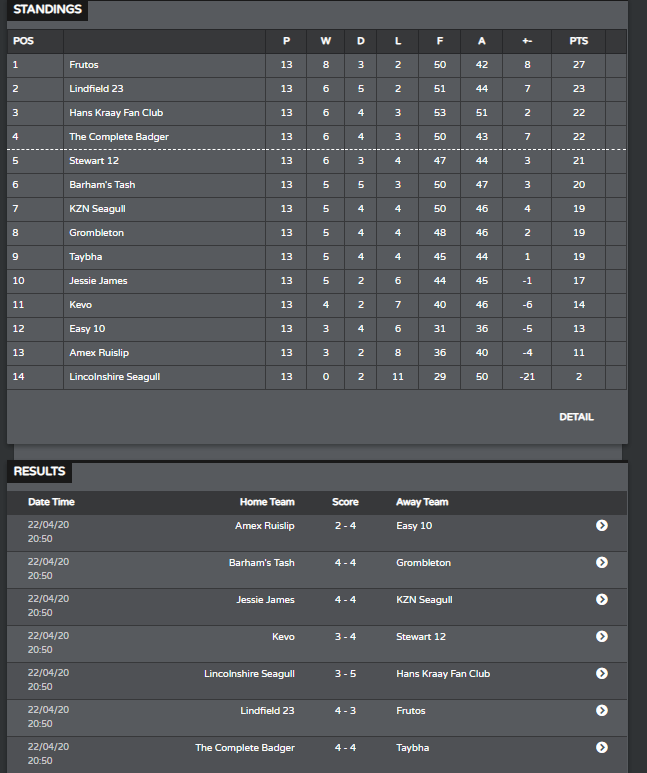Image resolution: width=647 pixels, height=773 pixels.
Task: Open arrow icon for Lincolnshire Seagull match
Action: pos(602,673)
